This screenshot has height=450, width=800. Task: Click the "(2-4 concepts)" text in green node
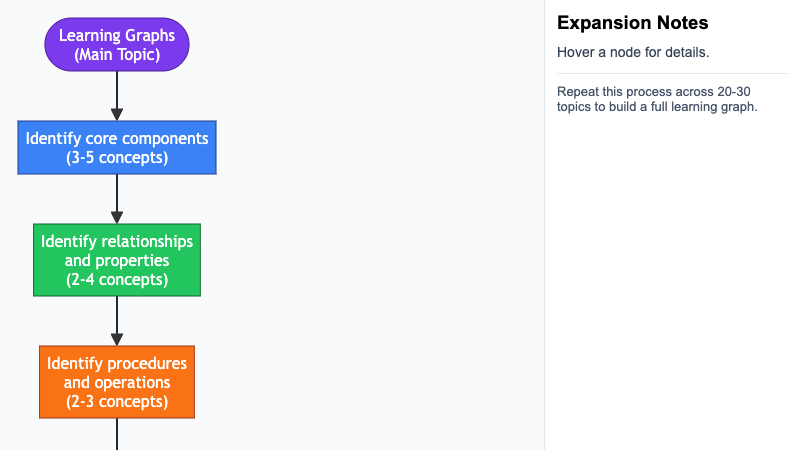click(x=117, y=280)
